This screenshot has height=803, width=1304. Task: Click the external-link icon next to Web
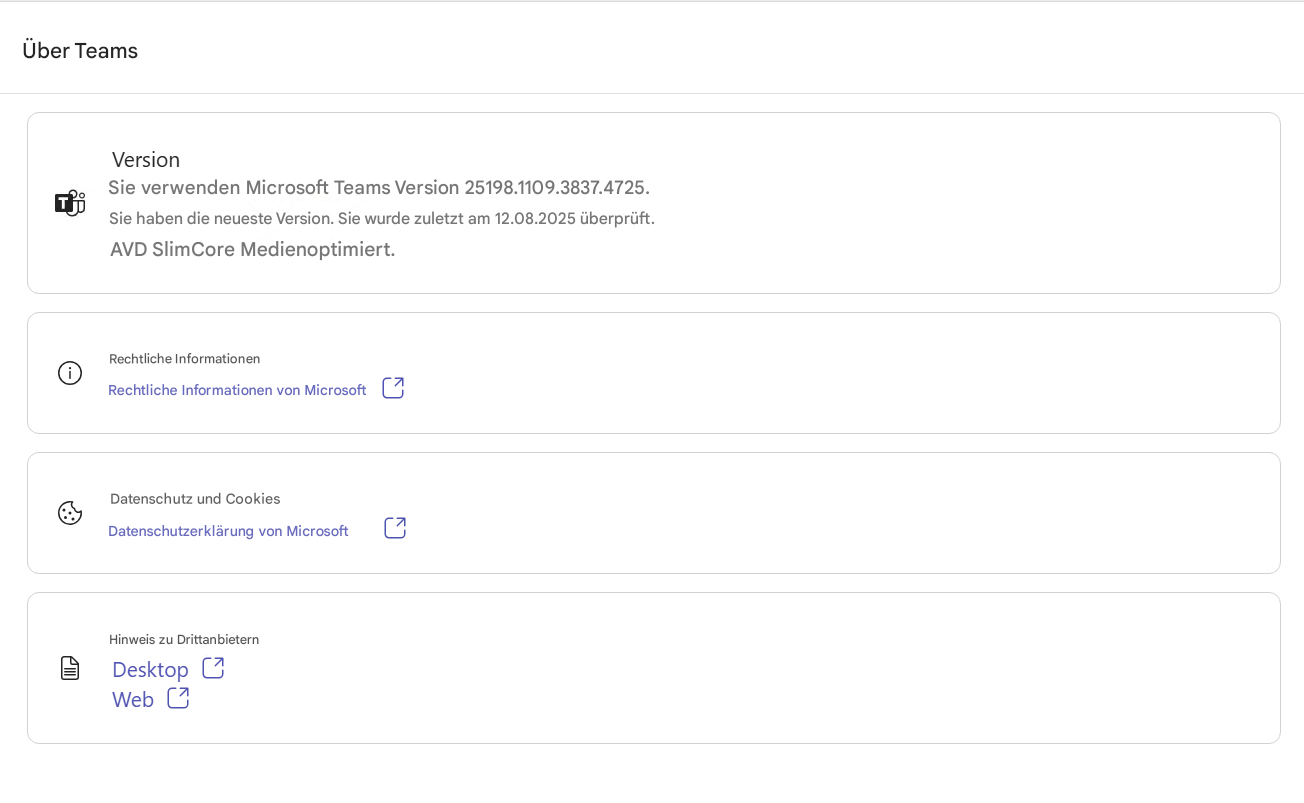pos(178,698)
